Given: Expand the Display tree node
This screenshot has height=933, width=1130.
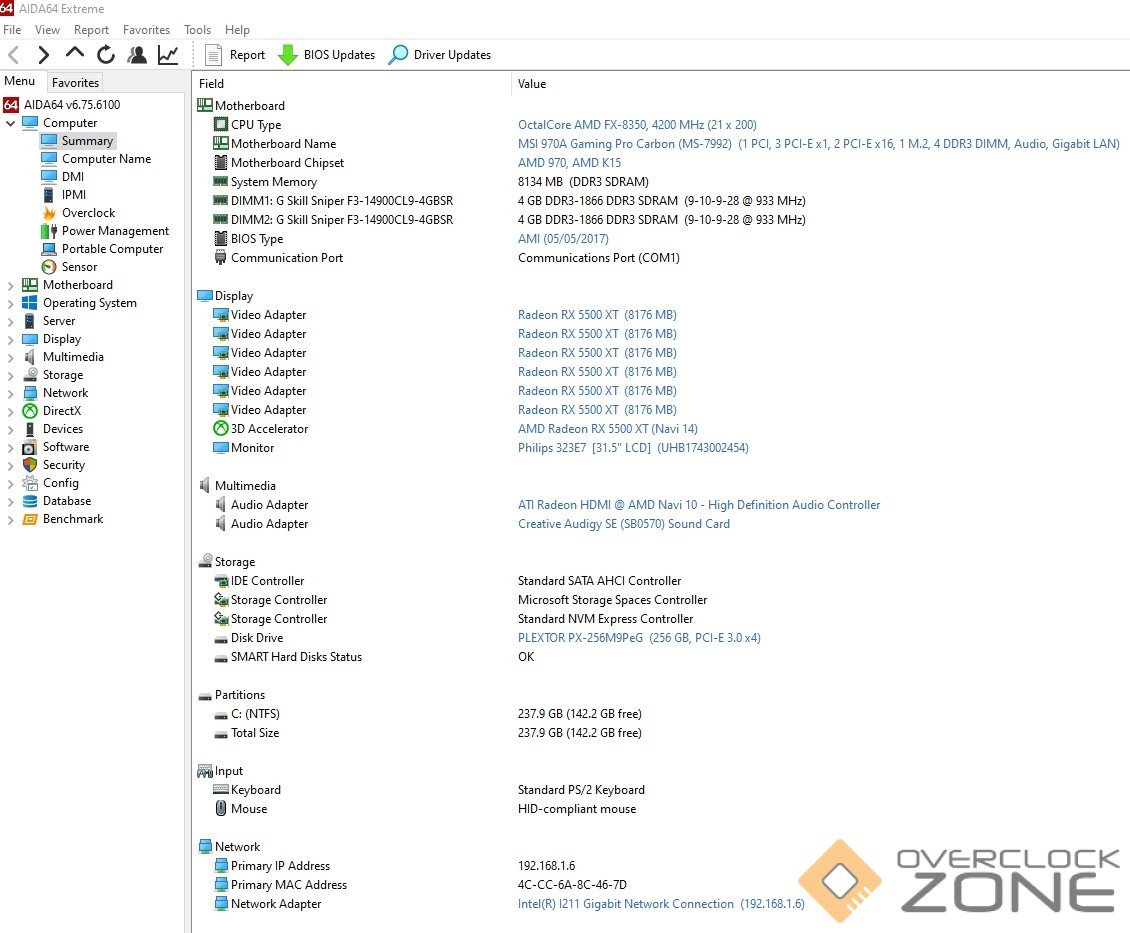Looking at the screenshot, I should point(11,339).
